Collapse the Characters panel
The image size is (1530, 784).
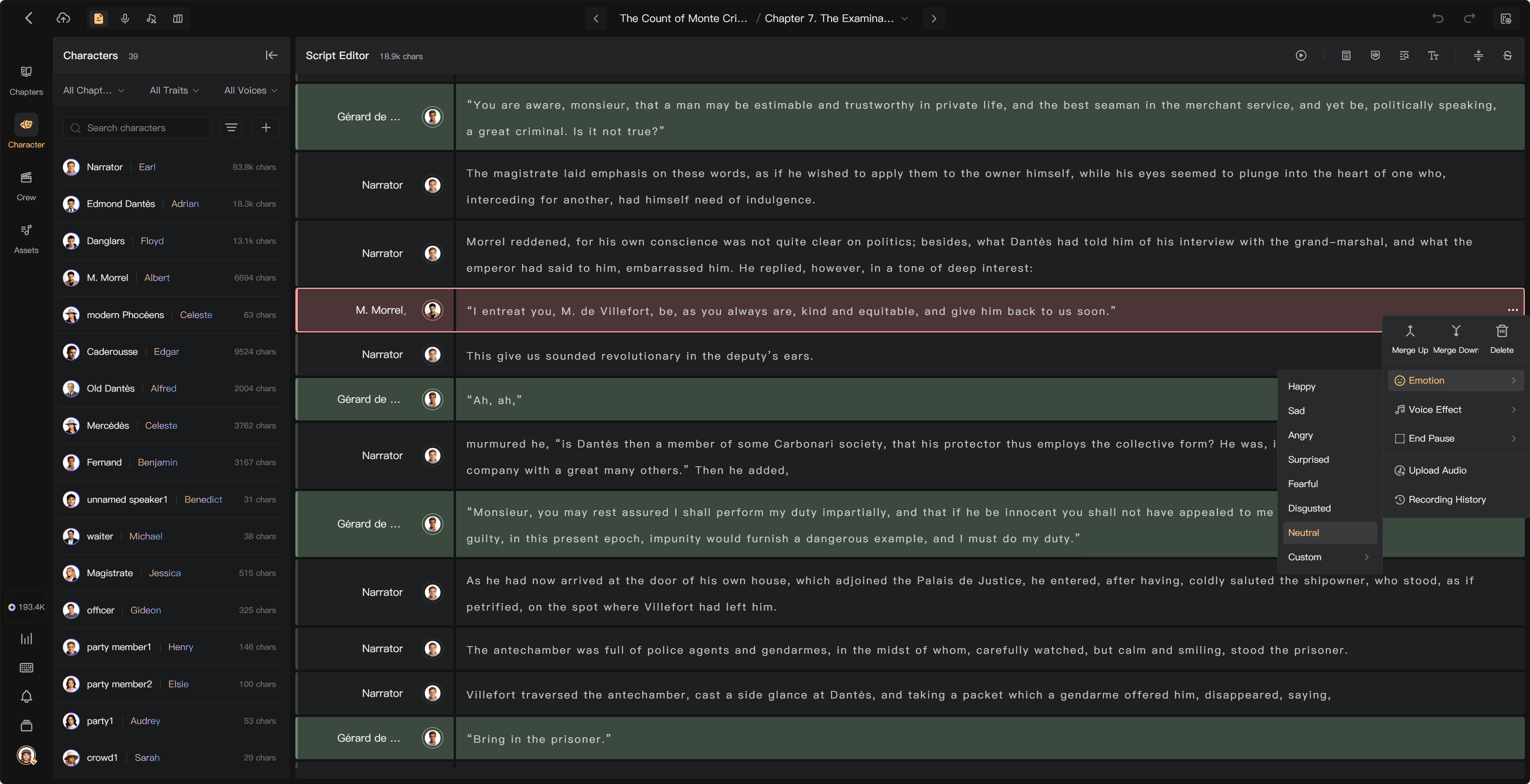point(271,55)
